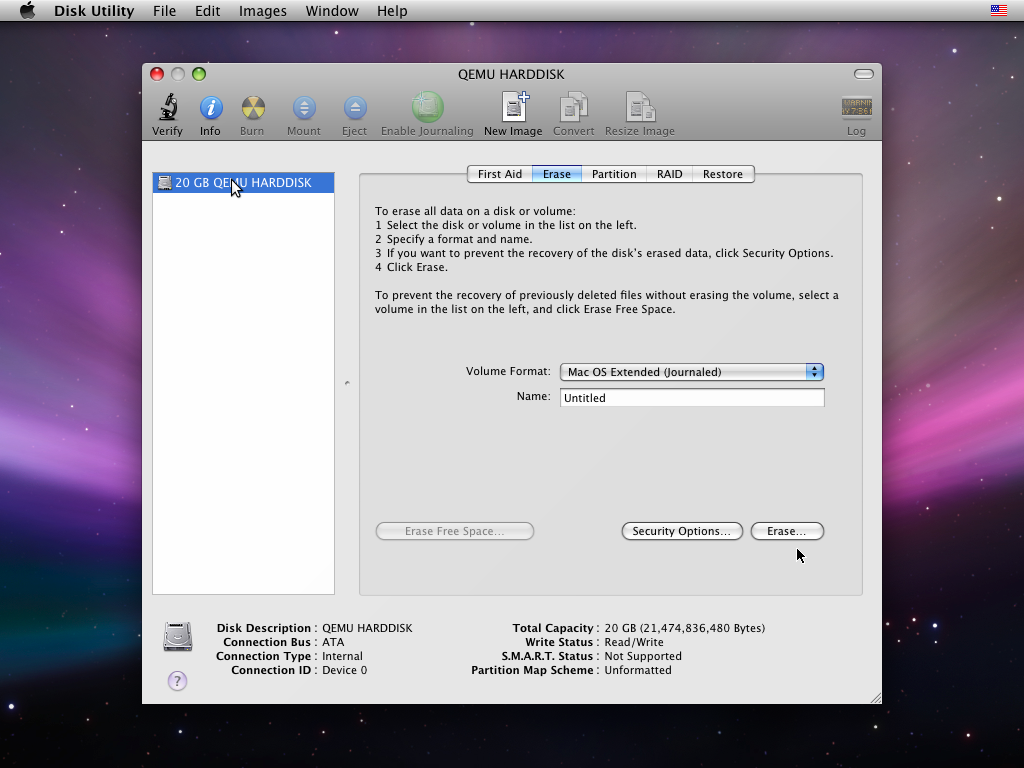Click the Eject toolbar icon
This screenshot has height=768, width=1024.
pos(354,108)
